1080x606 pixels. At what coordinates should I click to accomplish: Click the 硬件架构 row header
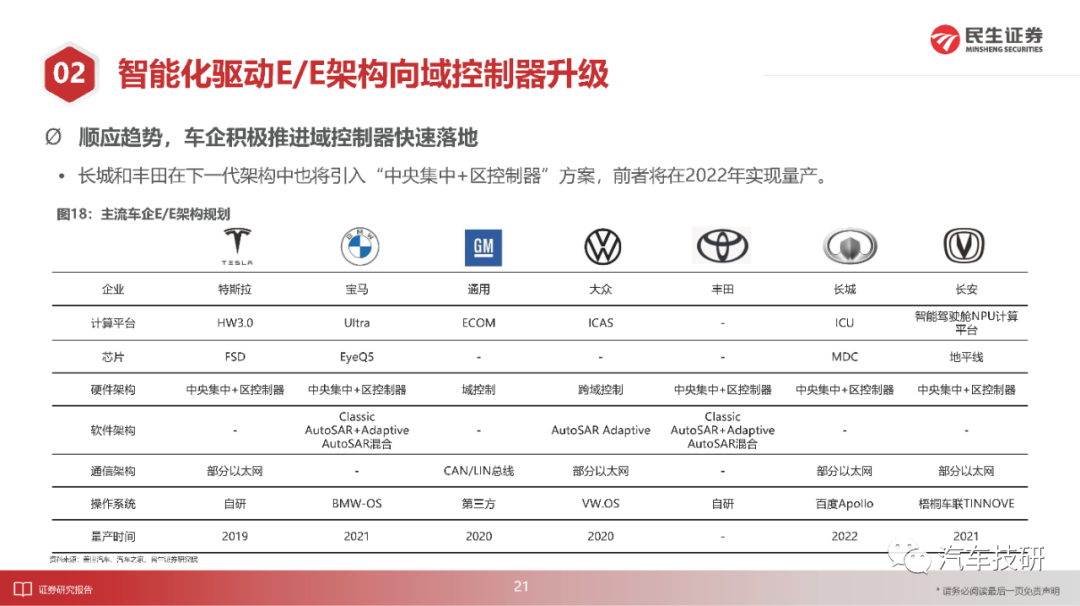(113, 390)
